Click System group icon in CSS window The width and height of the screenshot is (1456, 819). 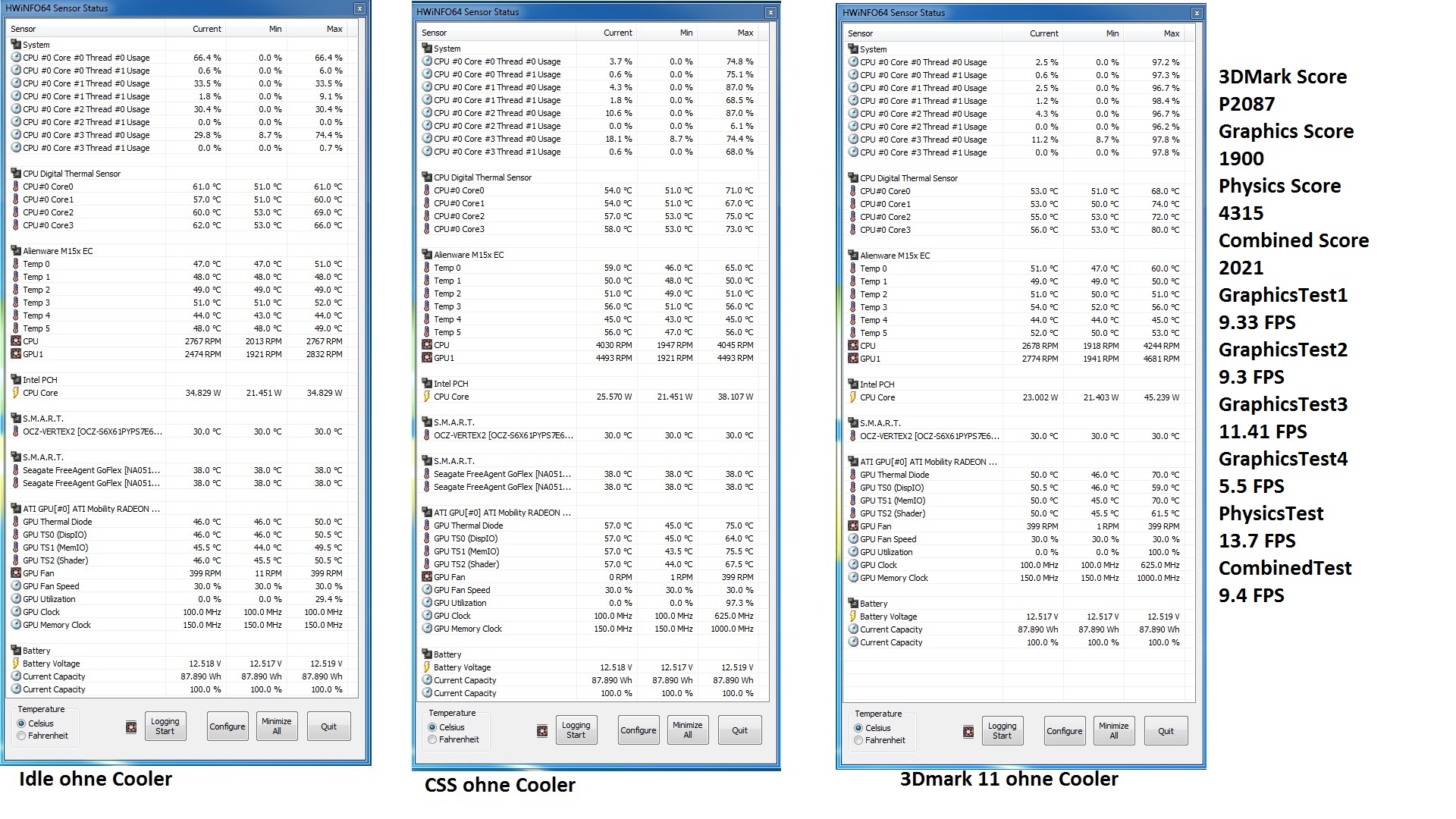tap(427, 49)
